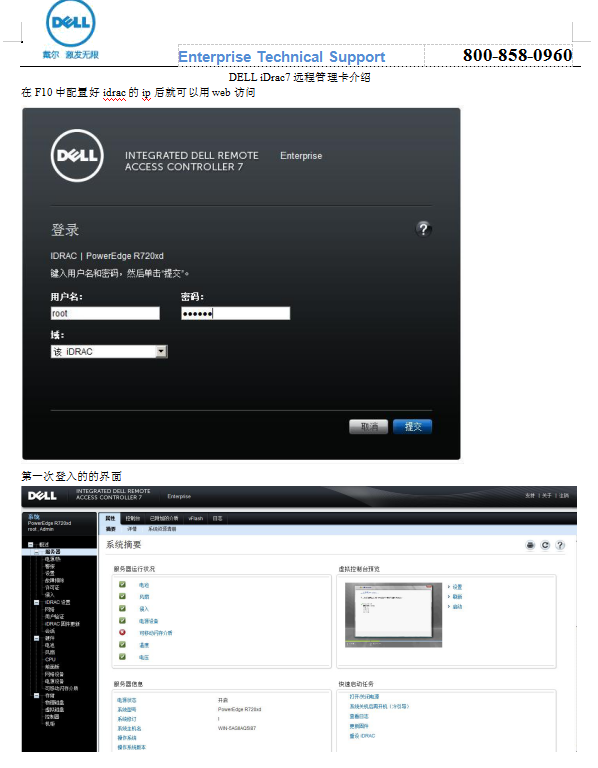
Task: Click the Dell logo at the document top
Action: (71, 23)
